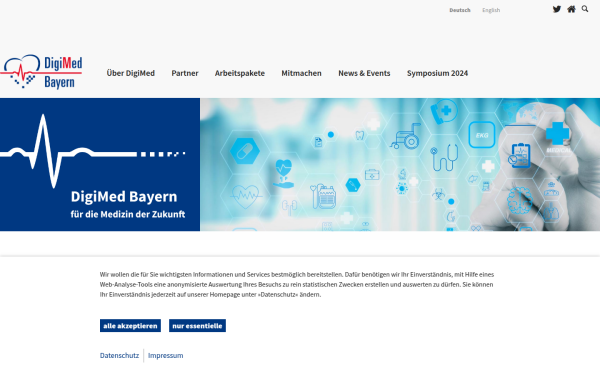
Task: Click the DigiMed Bayern logo
Action: click(41, 72)
